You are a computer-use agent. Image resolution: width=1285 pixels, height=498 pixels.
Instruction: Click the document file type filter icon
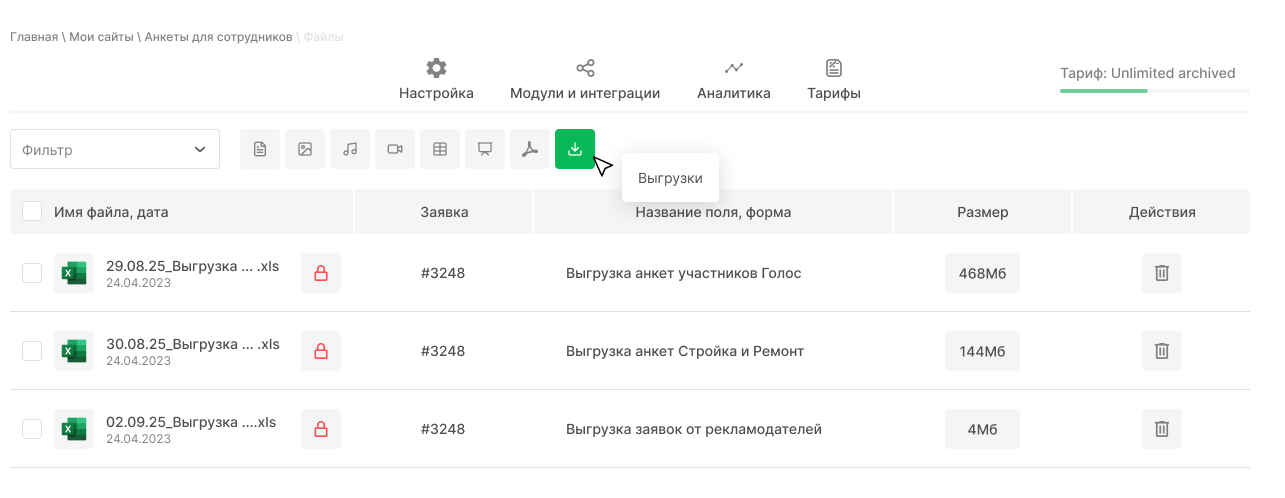[x=260, y=149]
